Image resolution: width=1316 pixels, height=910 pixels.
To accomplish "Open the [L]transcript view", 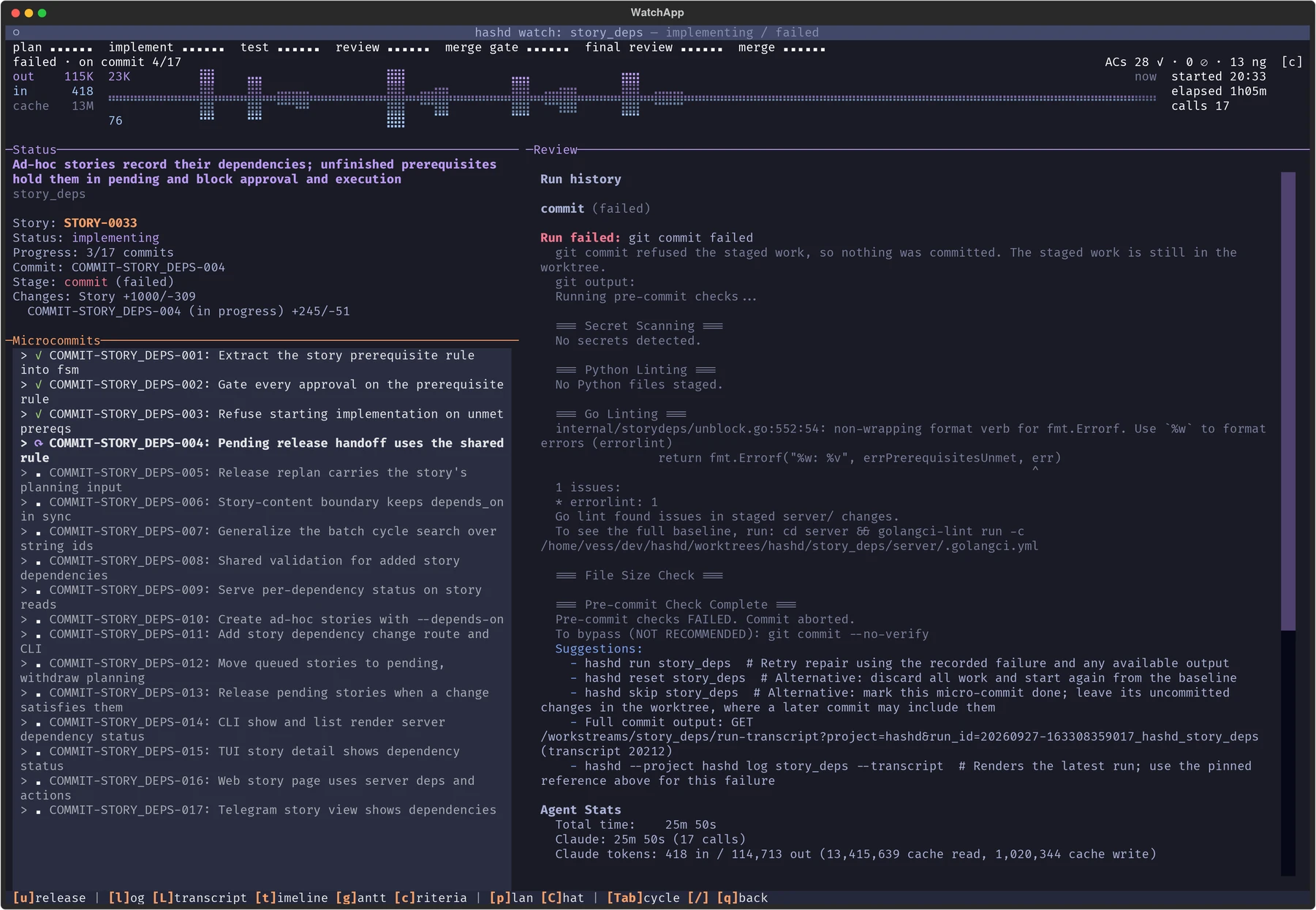I will (x=200, y=898).
